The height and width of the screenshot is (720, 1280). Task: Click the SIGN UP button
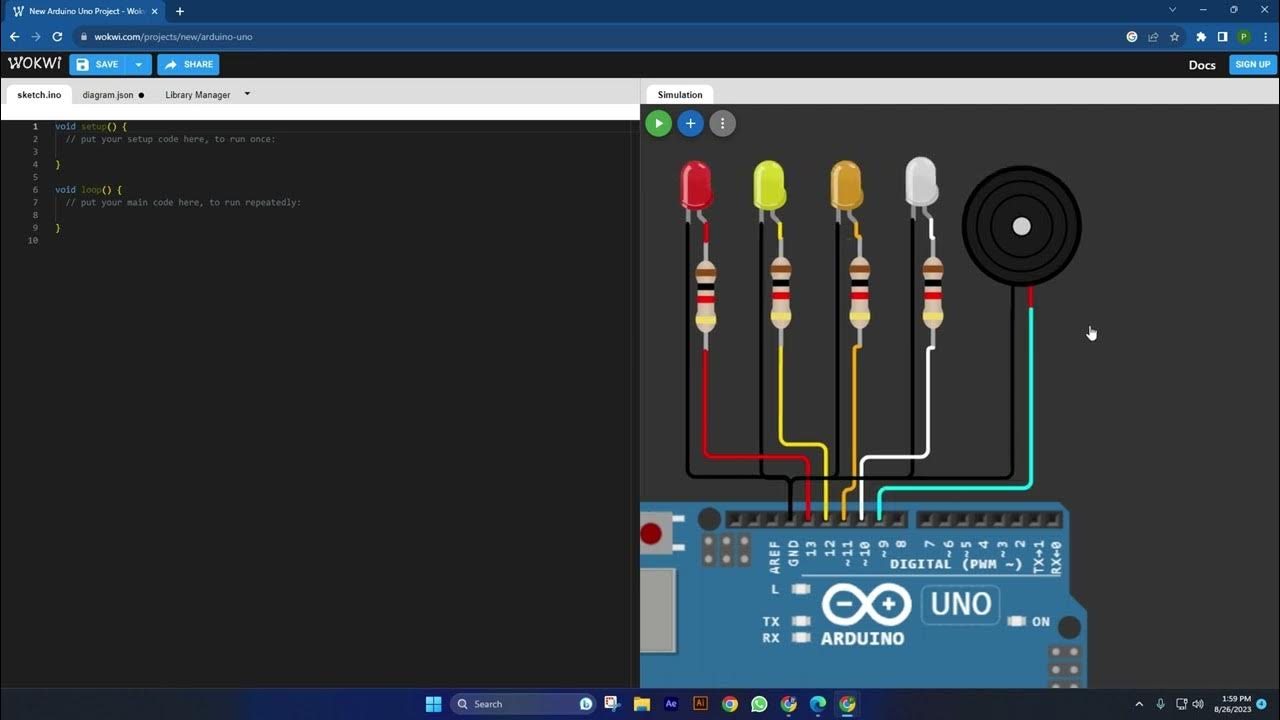1252,64
